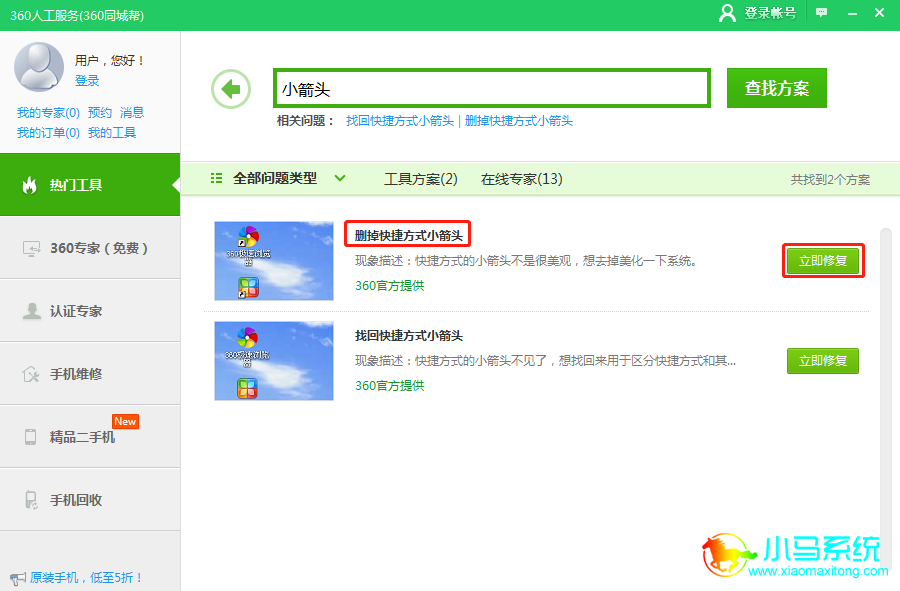
Task: Open the 预约 link
Action: point(100,112)
